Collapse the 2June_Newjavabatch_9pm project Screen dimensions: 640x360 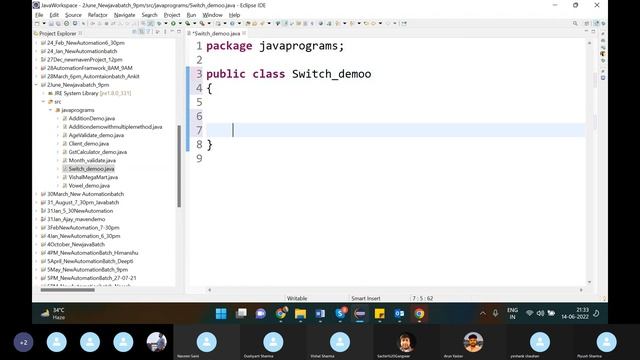coord(36,85)
